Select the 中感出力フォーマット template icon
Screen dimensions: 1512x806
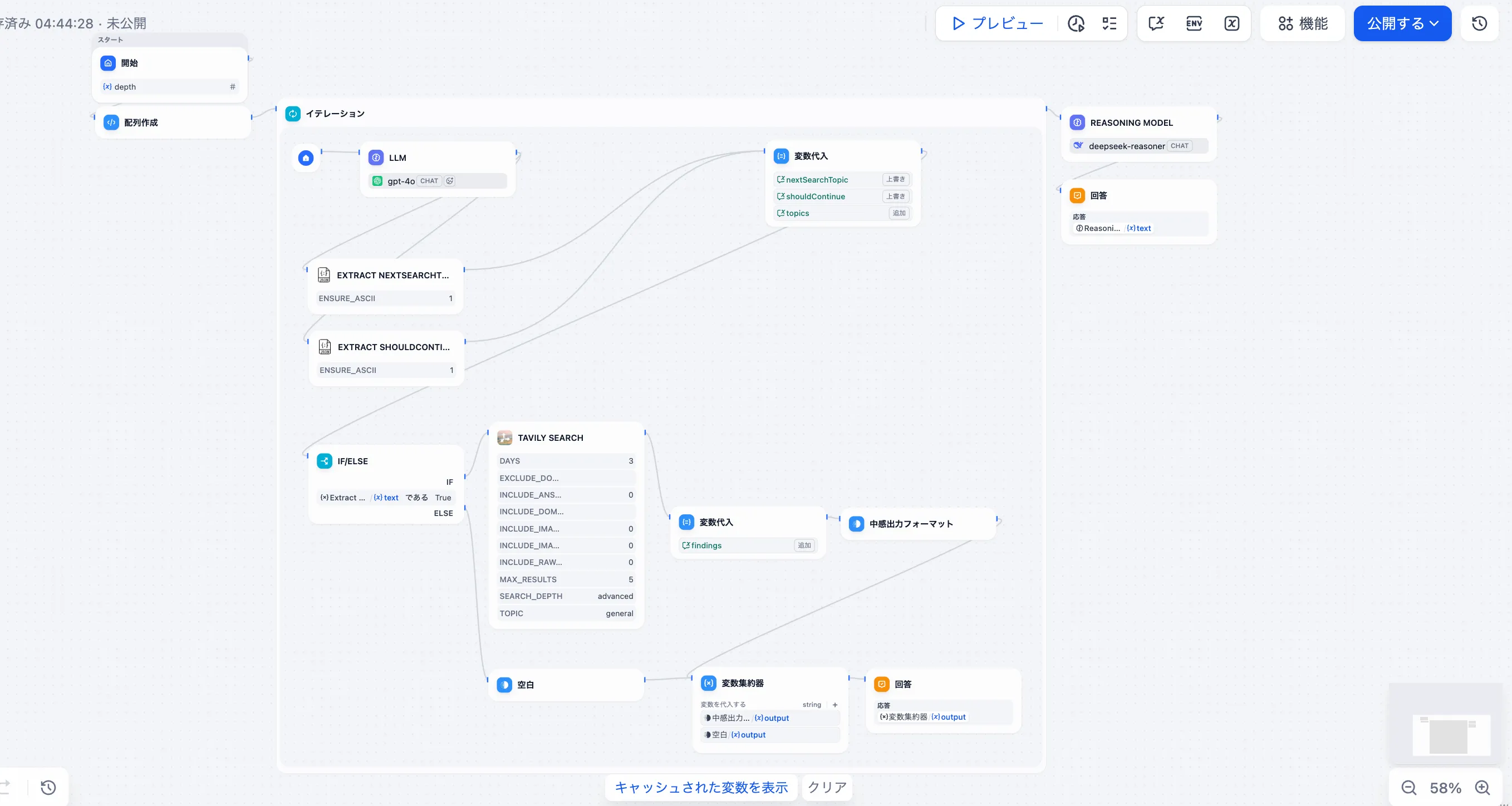pos(856,524)
